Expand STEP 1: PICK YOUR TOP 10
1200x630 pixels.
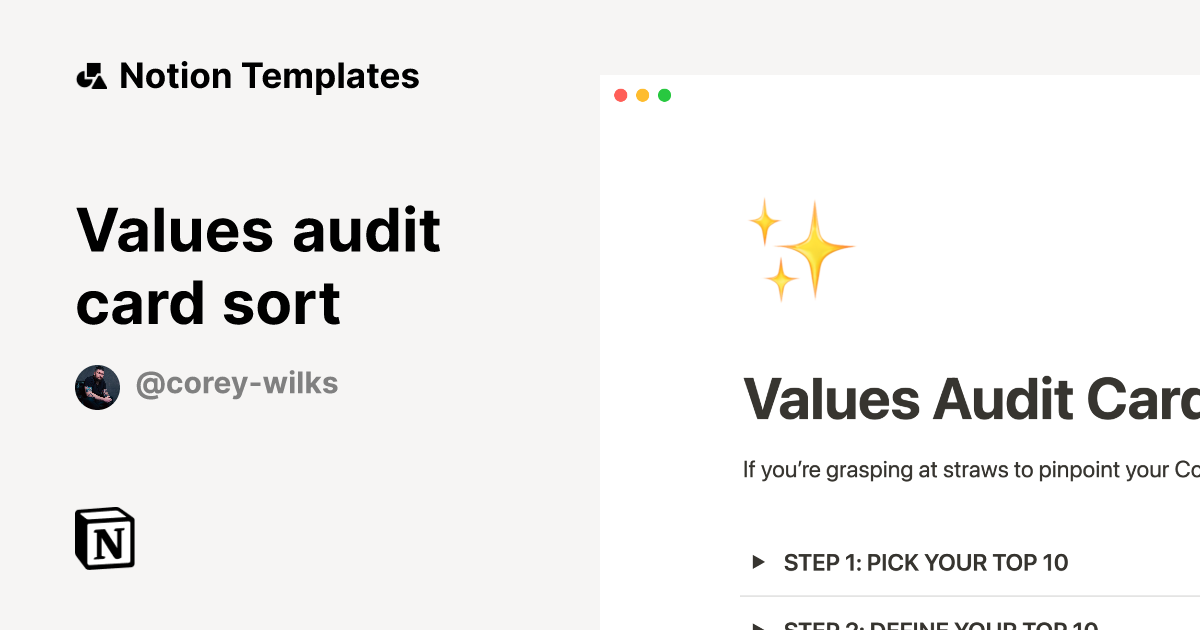tap(925, 563)
